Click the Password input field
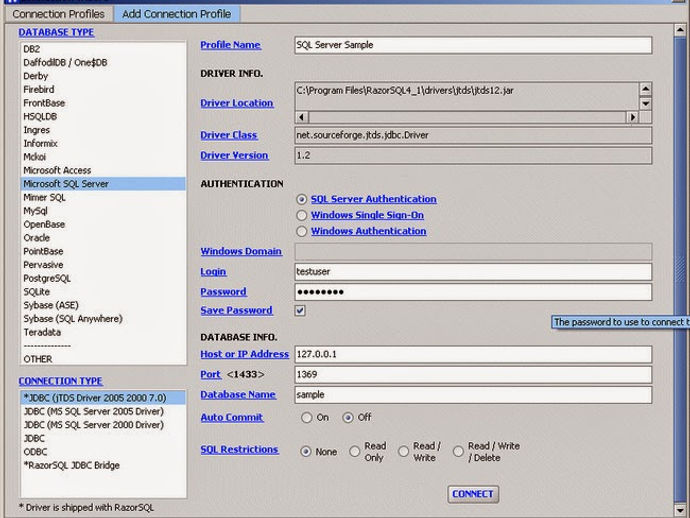690x518 pixels. (473, 292)
